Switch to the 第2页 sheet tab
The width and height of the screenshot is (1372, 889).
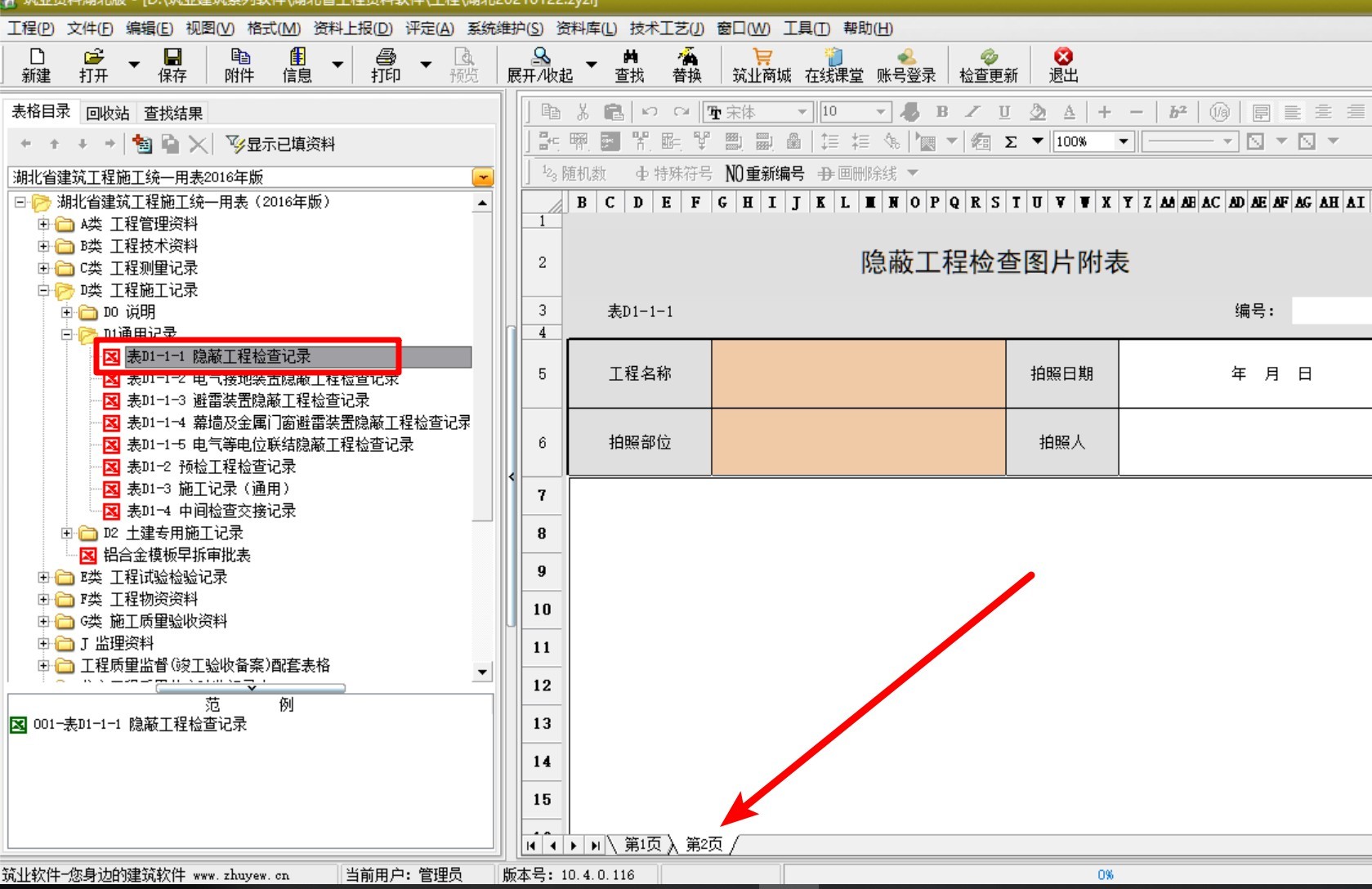(x=704, y=845)
